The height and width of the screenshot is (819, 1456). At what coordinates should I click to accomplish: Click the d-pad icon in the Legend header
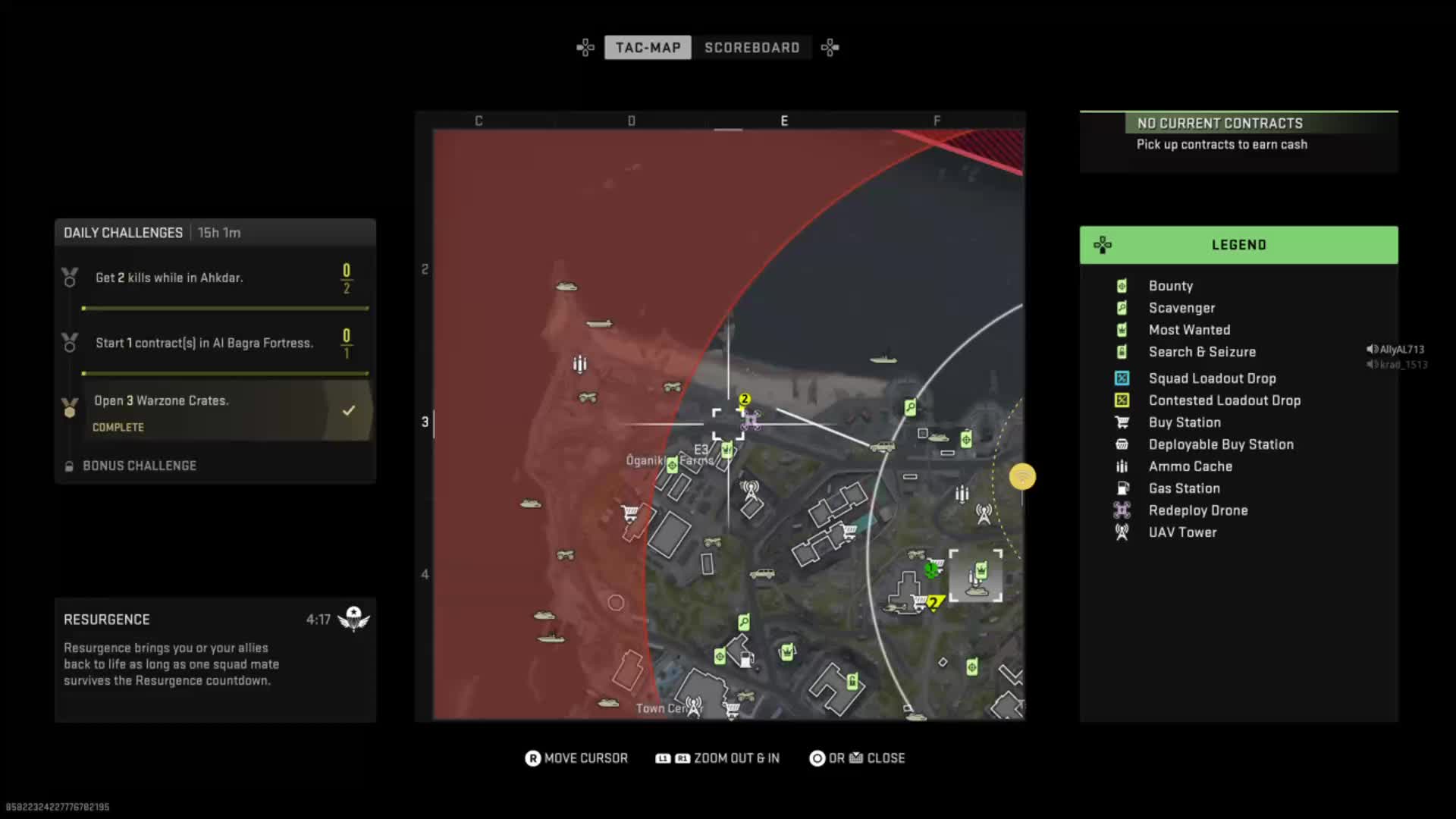(1103, 245)
